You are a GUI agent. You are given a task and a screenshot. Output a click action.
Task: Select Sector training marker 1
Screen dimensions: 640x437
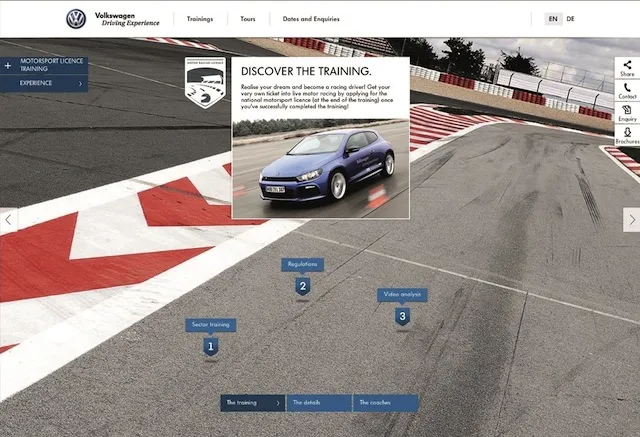click(x=210, y=346)
